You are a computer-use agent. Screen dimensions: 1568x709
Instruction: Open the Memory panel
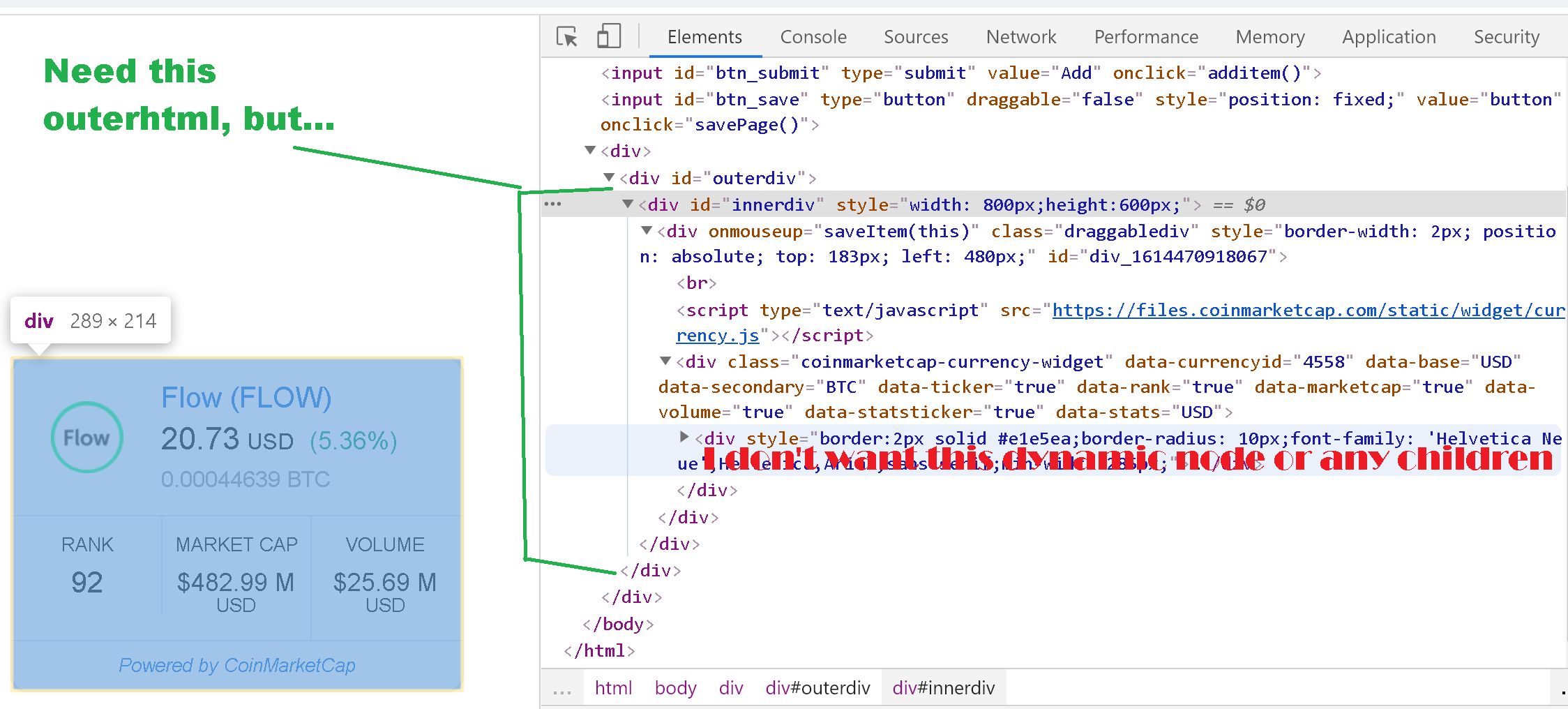coord(1269,36)
